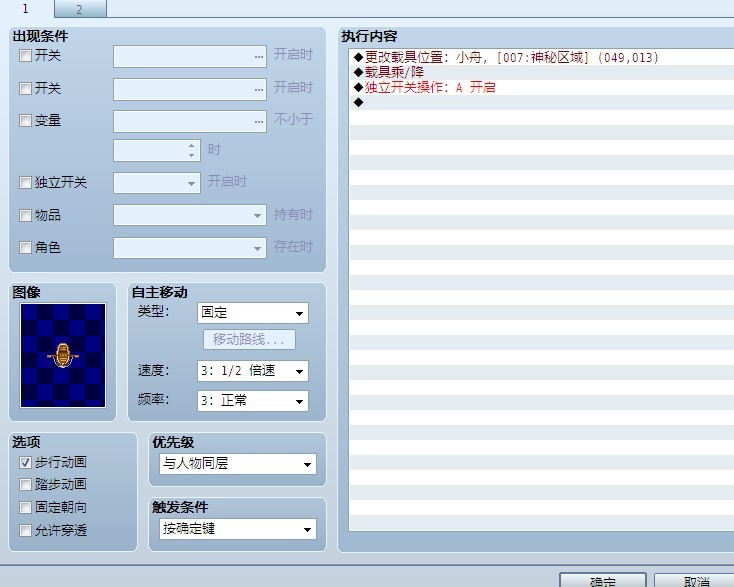The image size is (734, 587).
Task: Click the 确定 confirm button
Action: pyautogui.click(x=603, y=580)
